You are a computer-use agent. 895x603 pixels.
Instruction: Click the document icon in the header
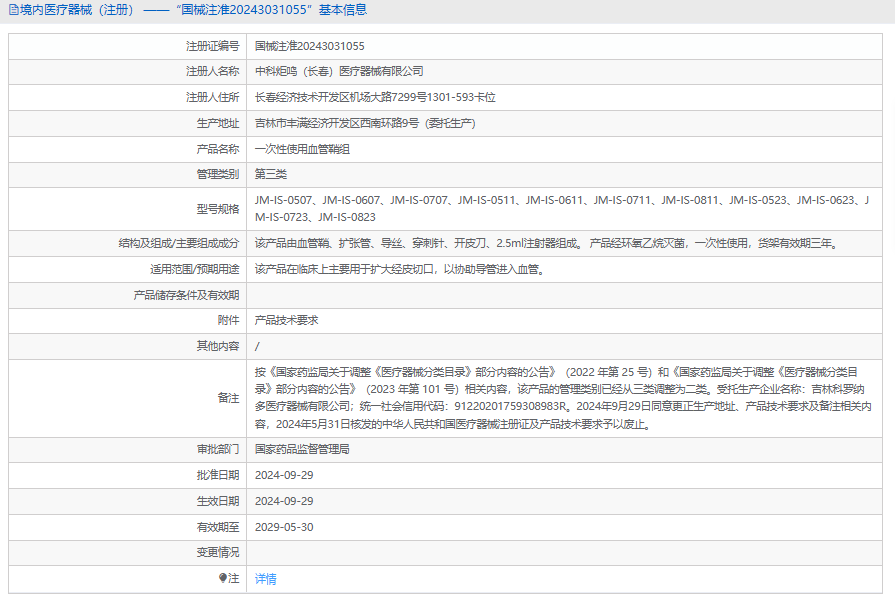coord(13,10)
